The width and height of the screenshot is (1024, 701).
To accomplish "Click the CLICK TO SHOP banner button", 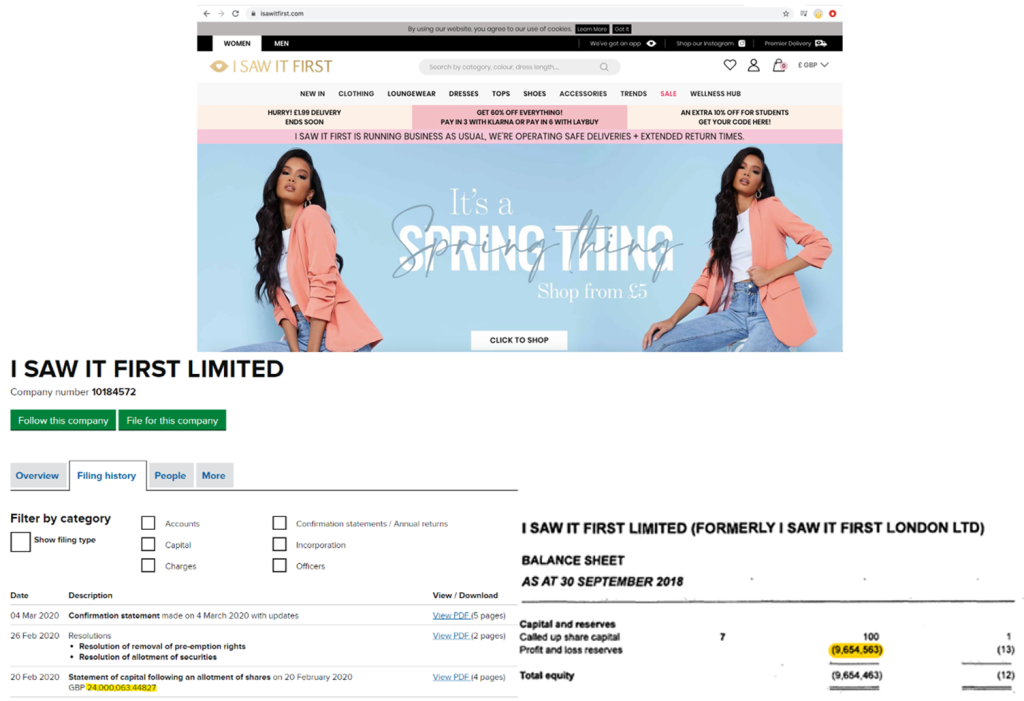I will click(x=519, y=340).
